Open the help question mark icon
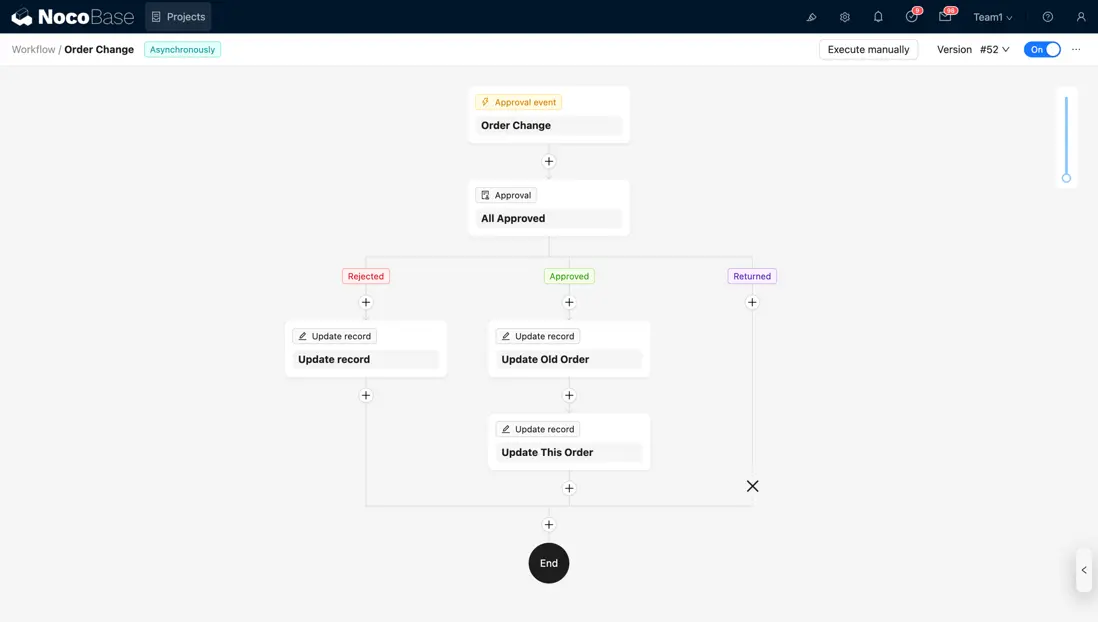Image resolution: width=1098 pixels, height=622 pixels. [1045, 16]
